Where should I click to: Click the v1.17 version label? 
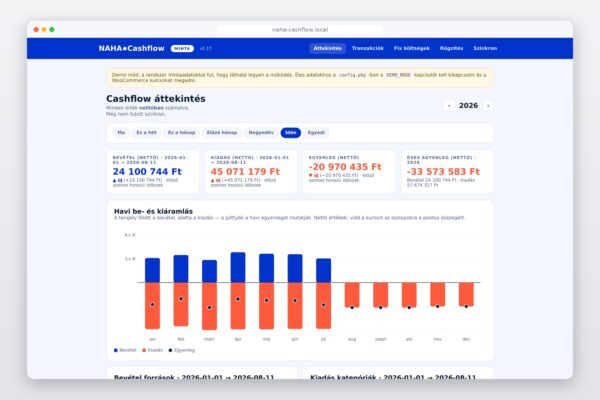point(205,49)
